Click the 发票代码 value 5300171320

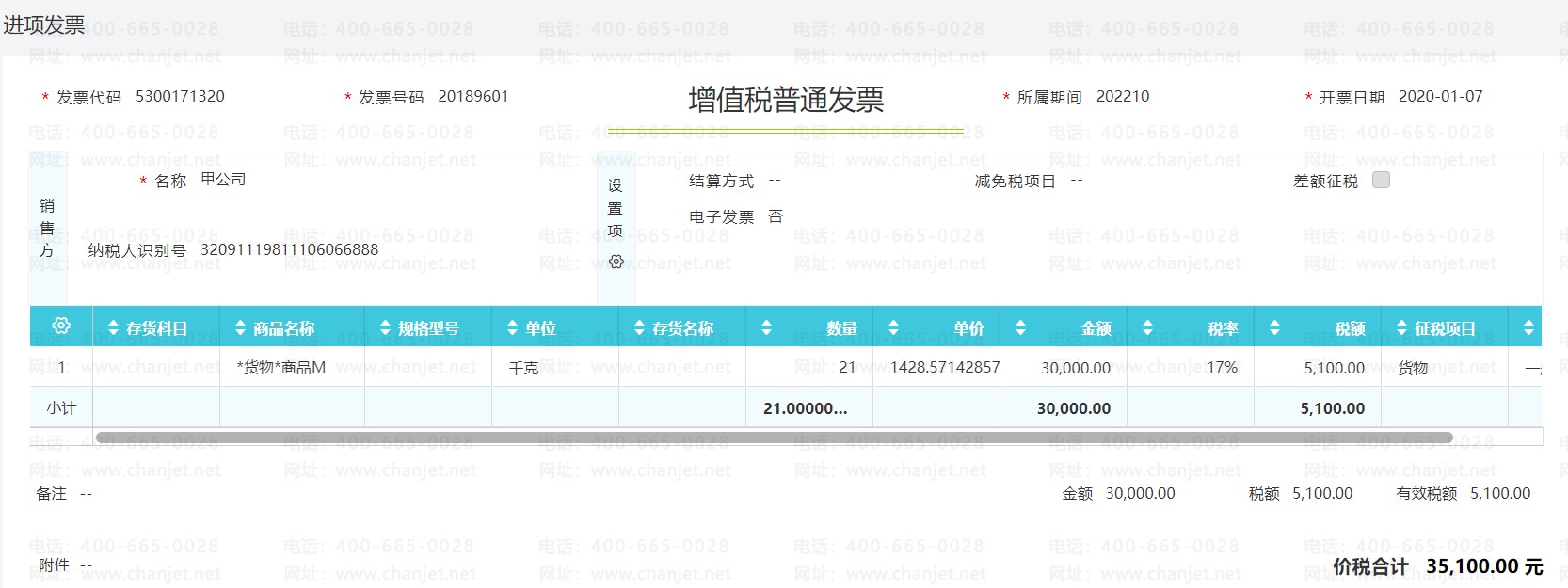tap(180, 96)
